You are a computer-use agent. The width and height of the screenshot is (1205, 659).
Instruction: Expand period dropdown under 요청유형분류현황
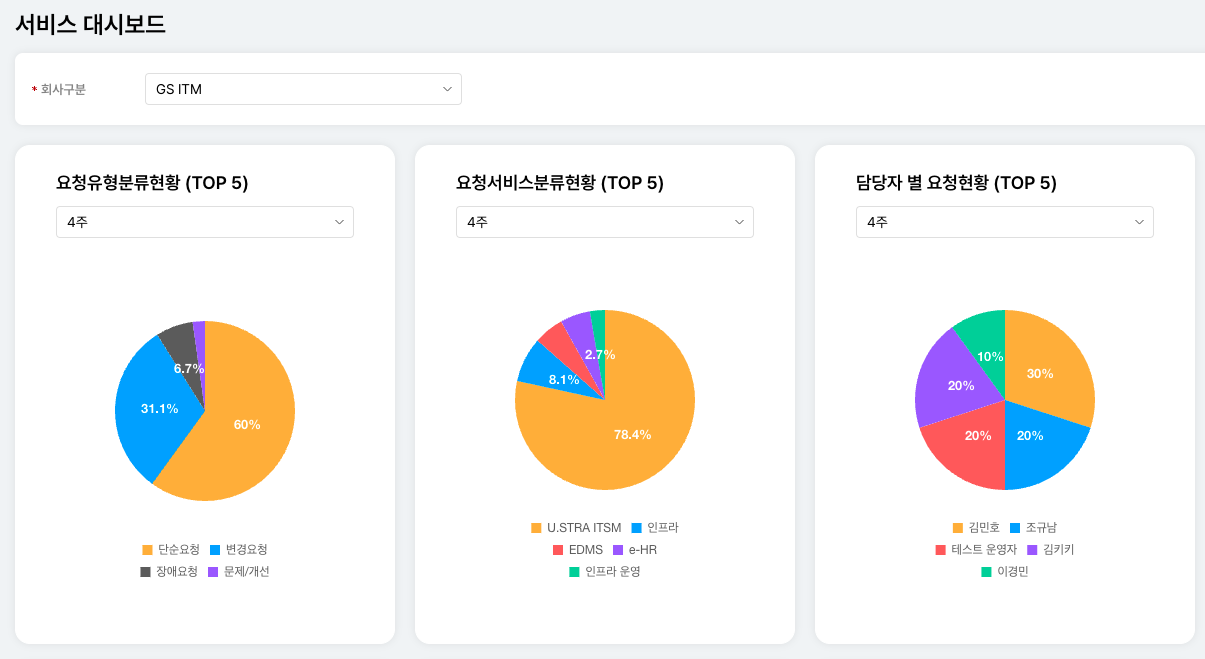pos(204,222)
